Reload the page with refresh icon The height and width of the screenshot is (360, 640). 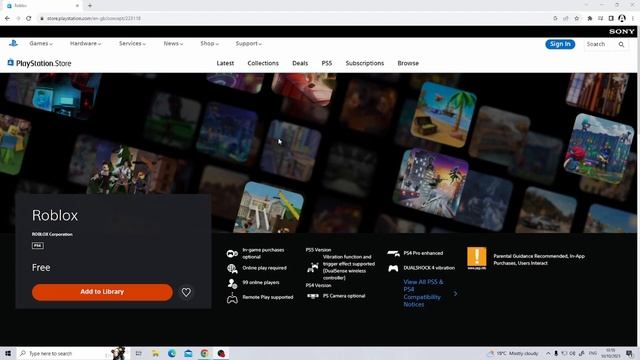coord(29,18)
